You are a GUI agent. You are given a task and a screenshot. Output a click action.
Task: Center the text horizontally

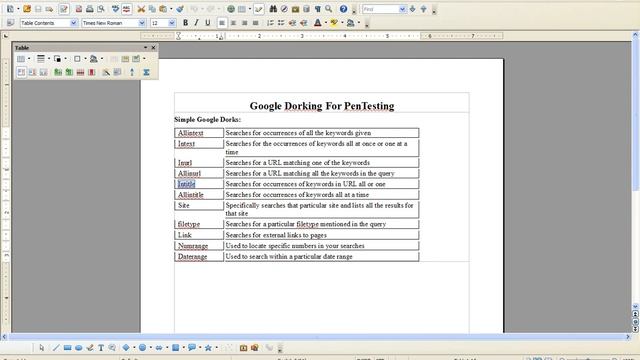pyautogui.click(x=233, y=23)
